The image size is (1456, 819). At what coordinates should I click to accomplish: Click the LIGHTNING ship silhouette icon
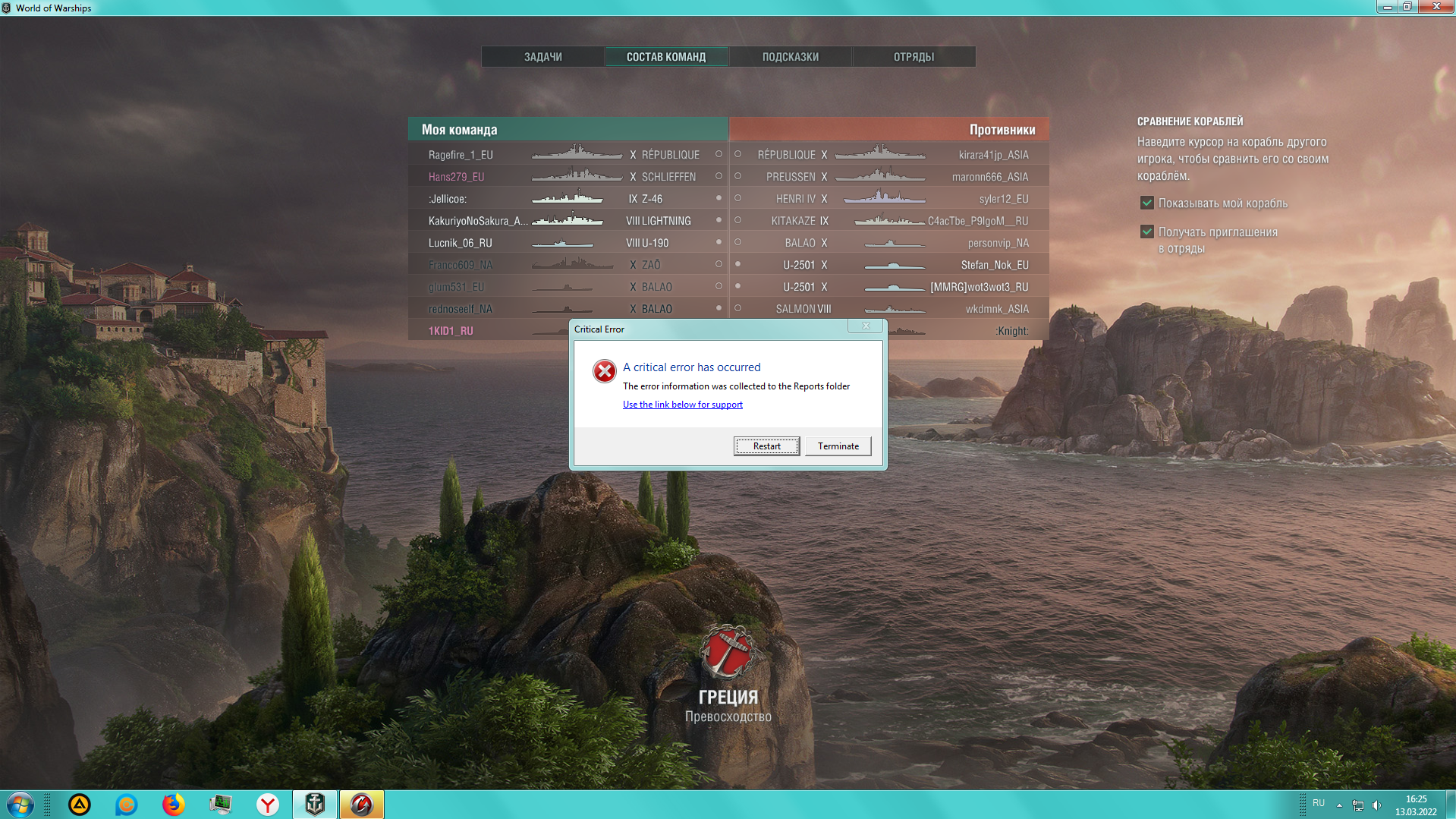click(x=568, y=219)
